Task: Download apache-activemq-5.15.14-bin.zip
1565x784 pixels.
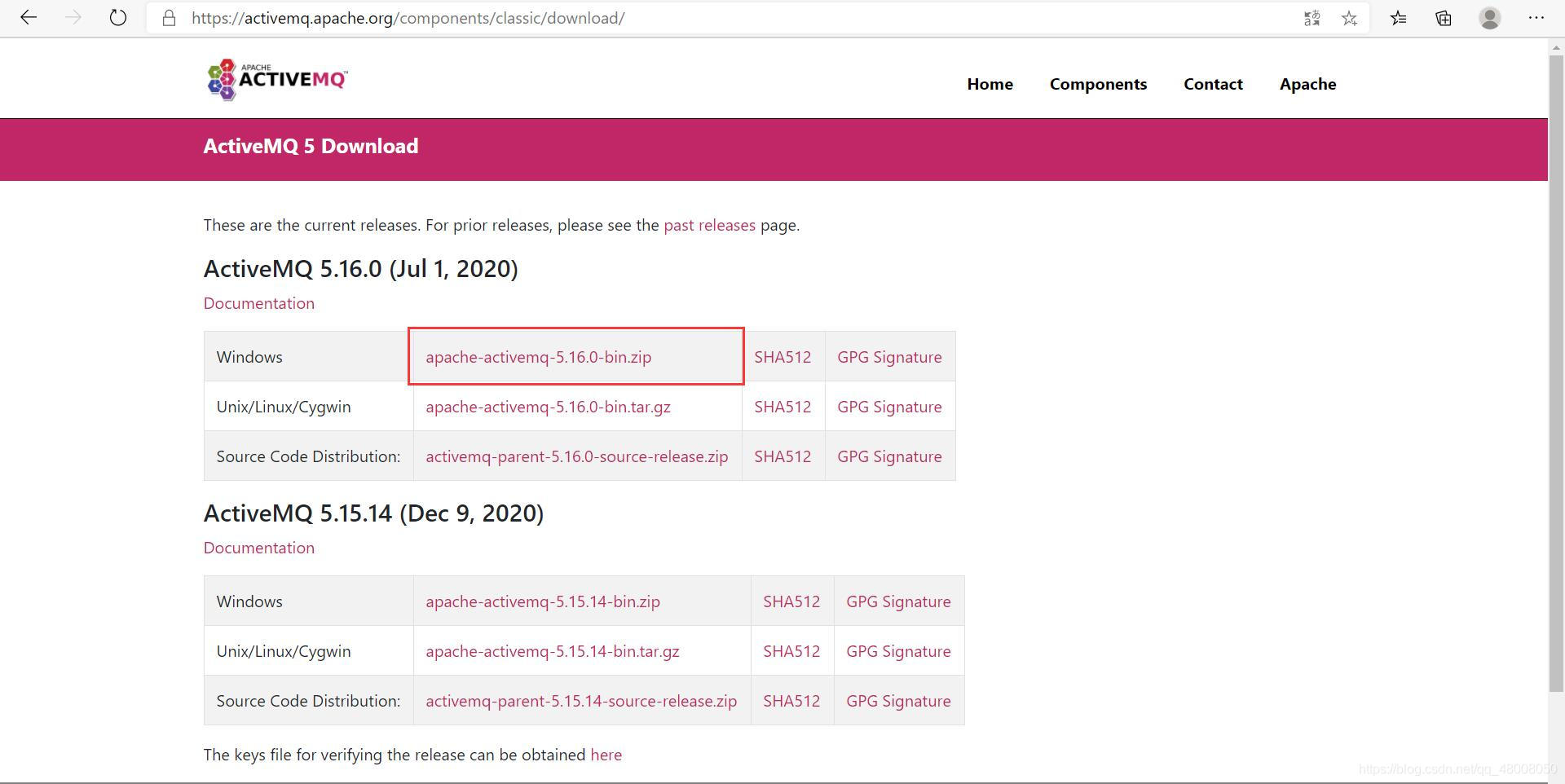Action: coord(543,601)
